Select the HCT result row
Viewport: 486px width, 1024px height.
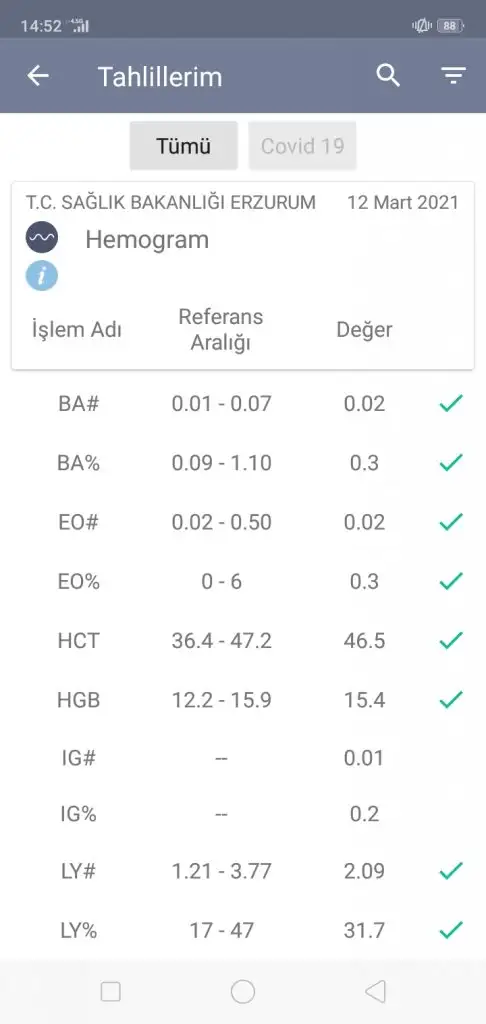pyautogui.click(x=243, y=641)
